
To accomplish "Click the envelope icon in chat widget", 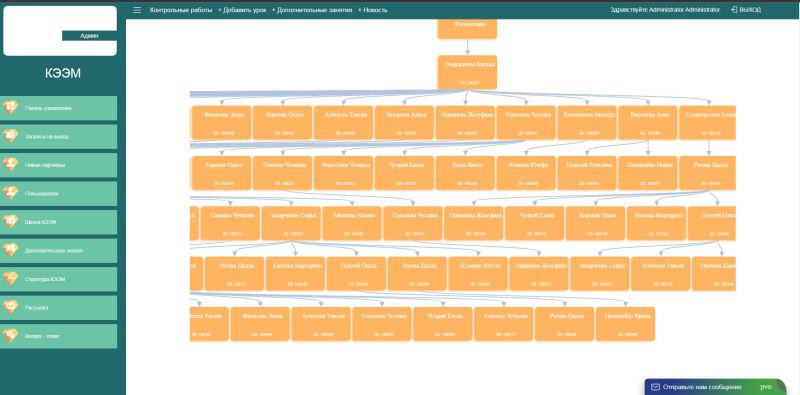I will [x=656, y=387].
